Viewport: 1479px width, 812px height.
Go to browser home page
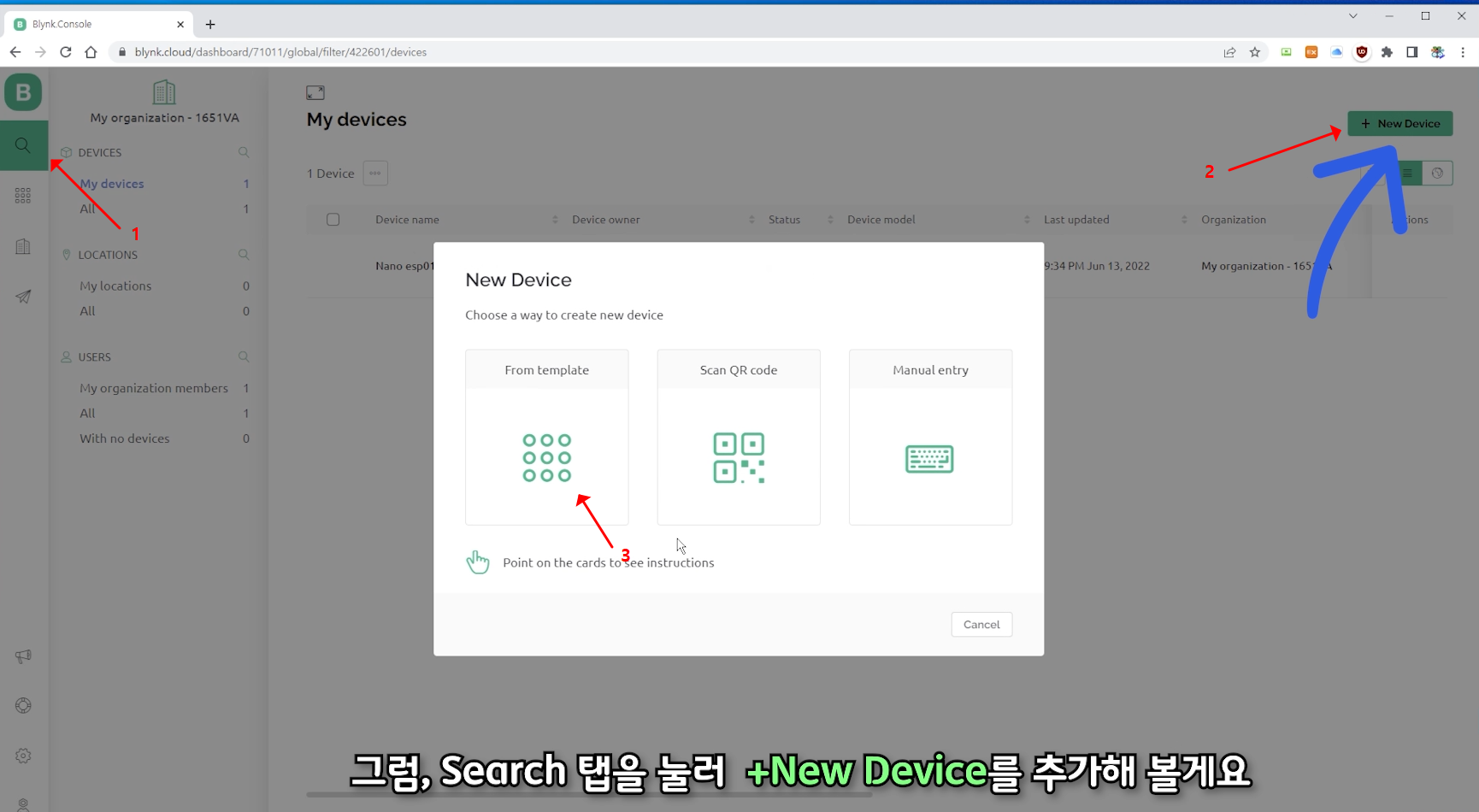[x=91, y=52]
